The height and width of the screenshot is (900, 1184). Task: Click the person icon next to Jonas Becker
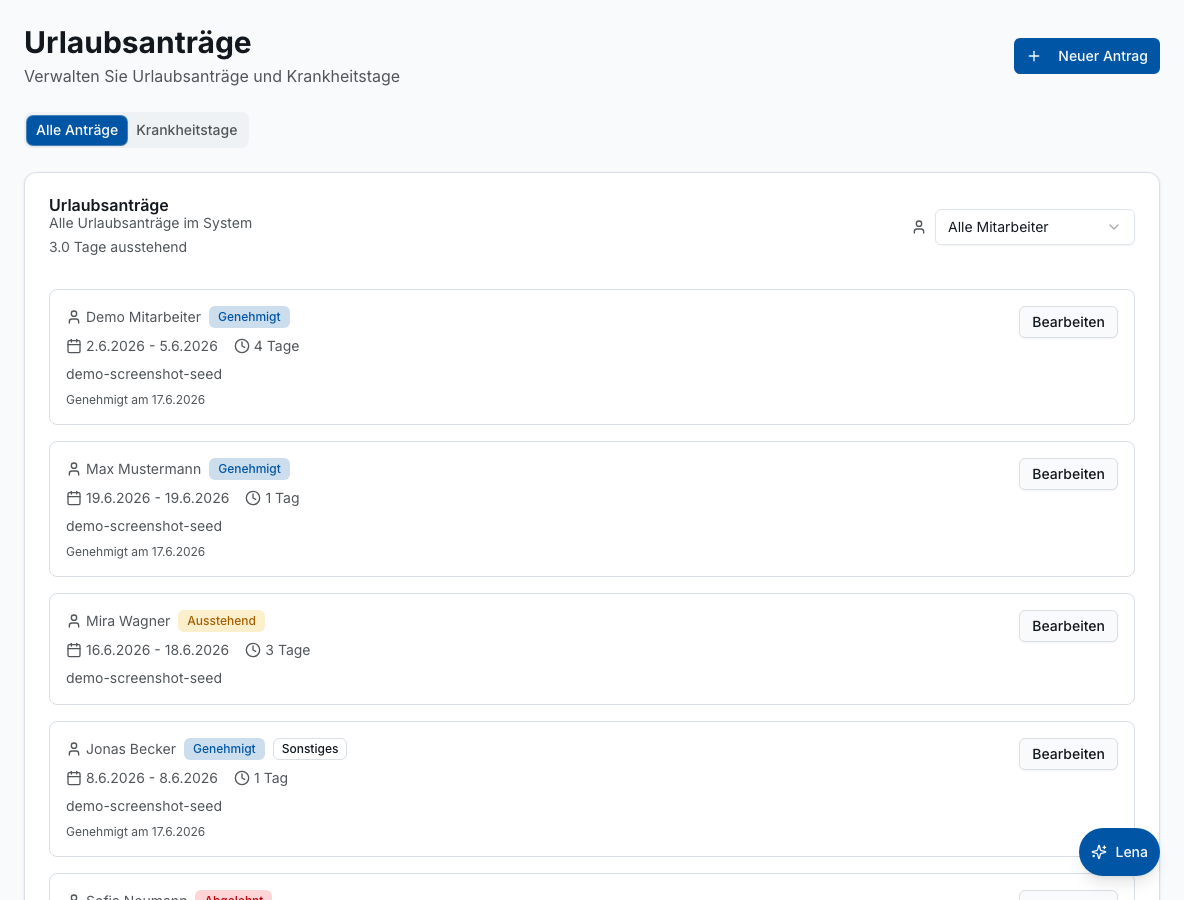[x=73, y=749]
